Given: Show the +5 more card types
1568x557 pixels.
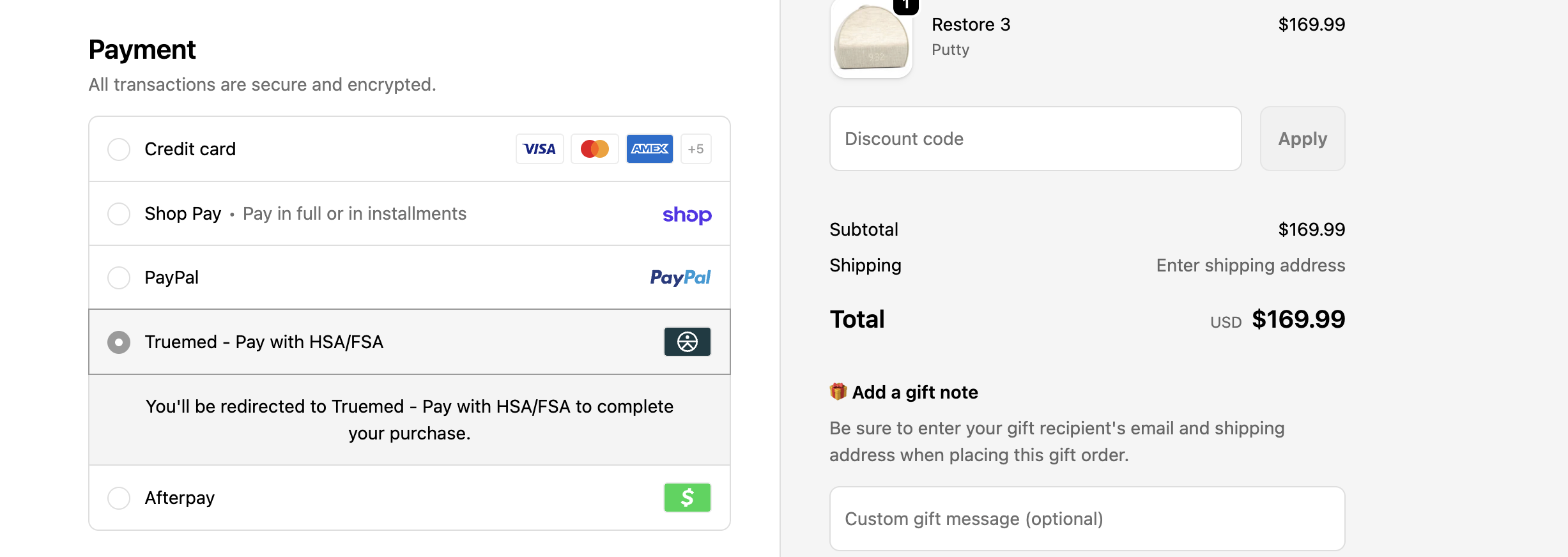Looking at the screenshot, I should (696, 149).
